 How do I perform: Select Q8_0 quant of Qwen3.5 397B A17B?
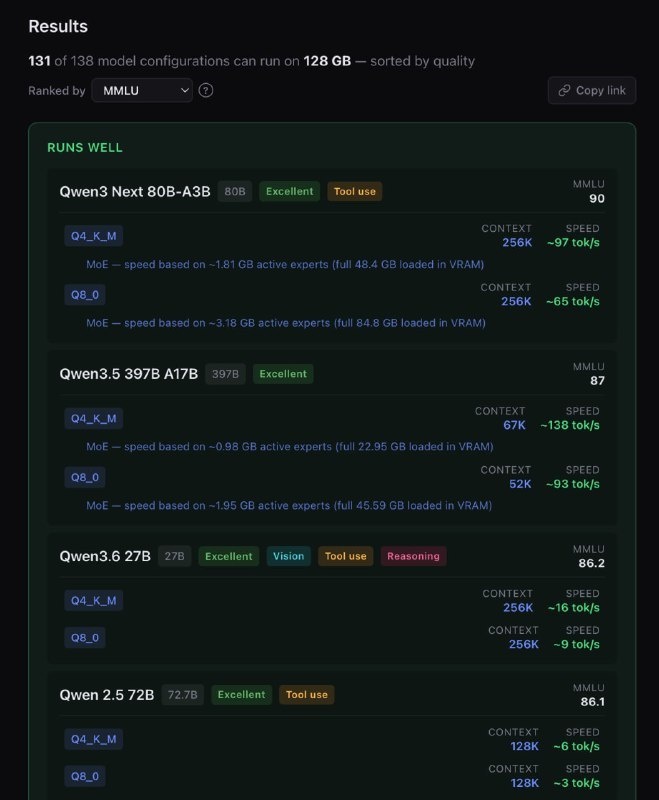tap(85, 477)
